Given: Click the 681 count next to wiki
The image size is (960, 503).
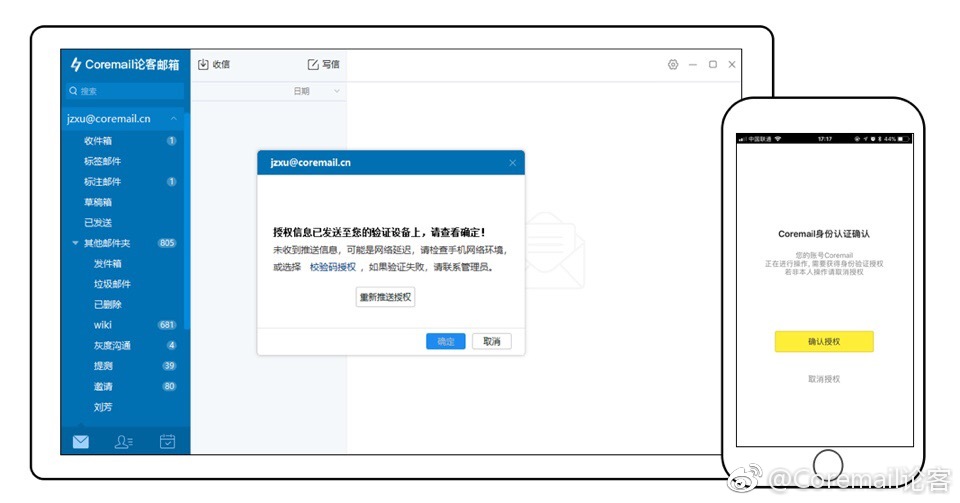Looking at the screenshot, I should click(x=167, y=325).
